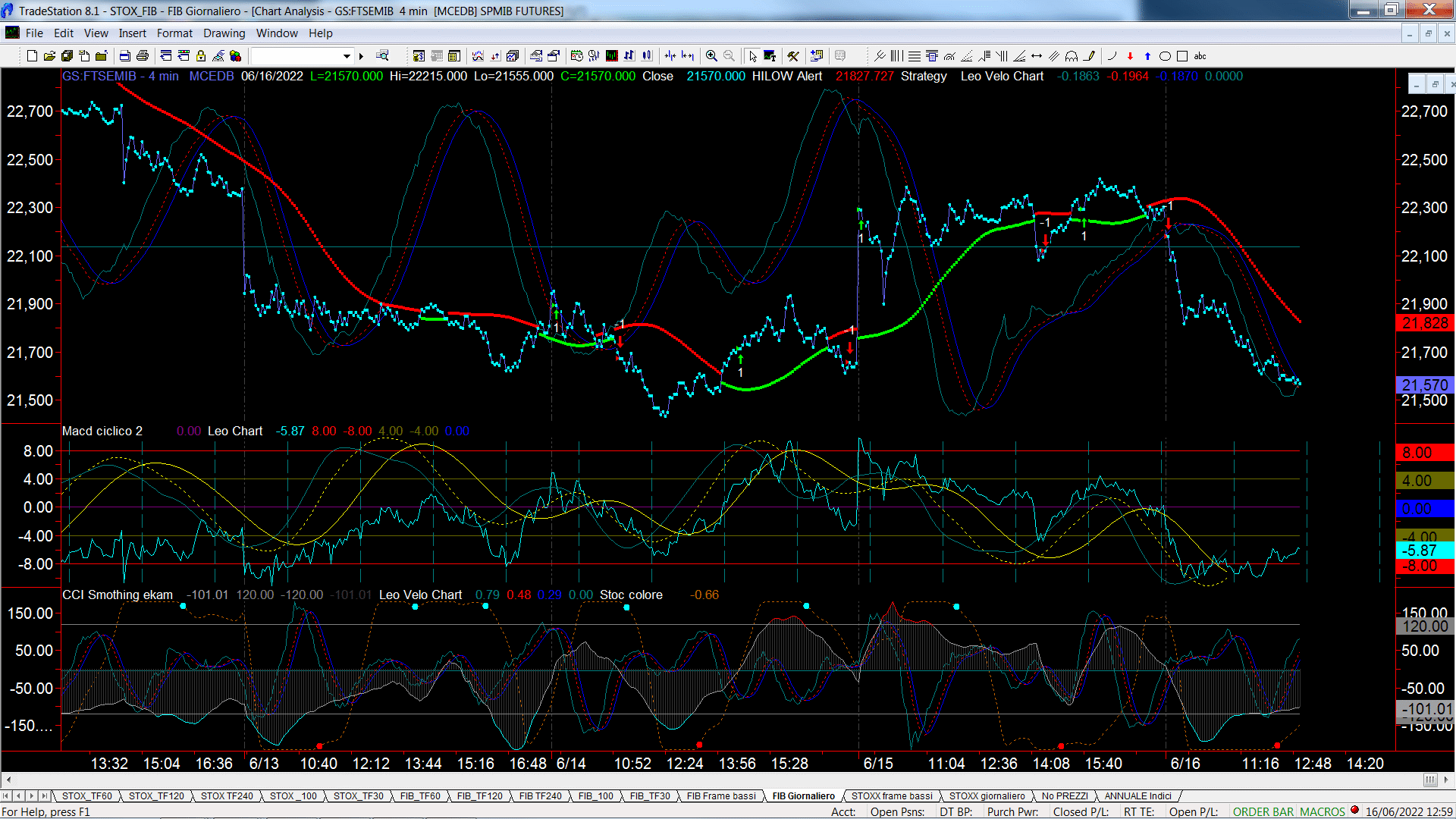Switch to the STOX_TF60 tab
Image resolution: width=1456 pixels, height=819 pixels.
coord(86,796)
